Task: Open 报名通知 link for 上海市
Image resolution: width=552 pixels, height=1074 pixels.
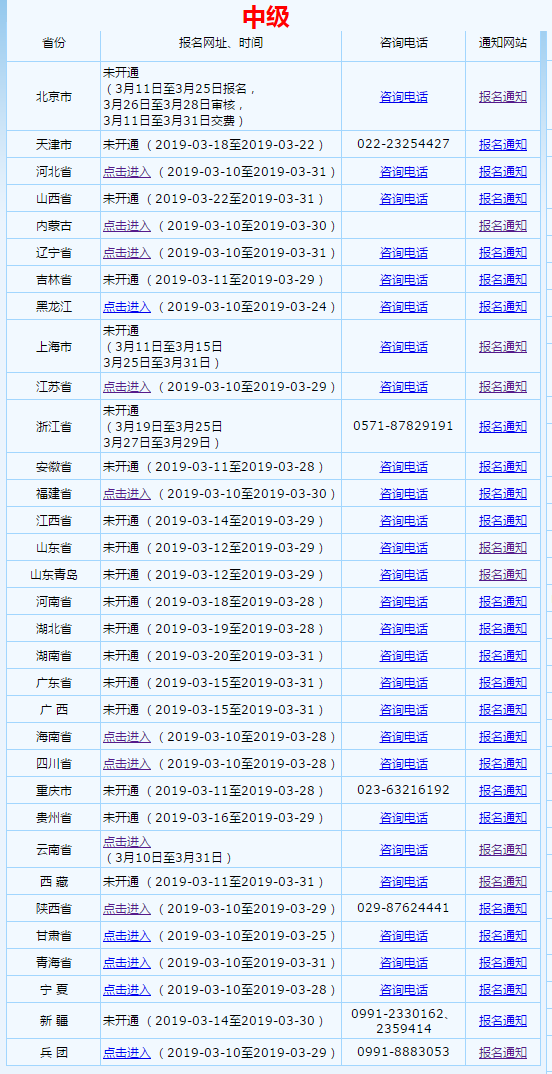Action: 503,347
